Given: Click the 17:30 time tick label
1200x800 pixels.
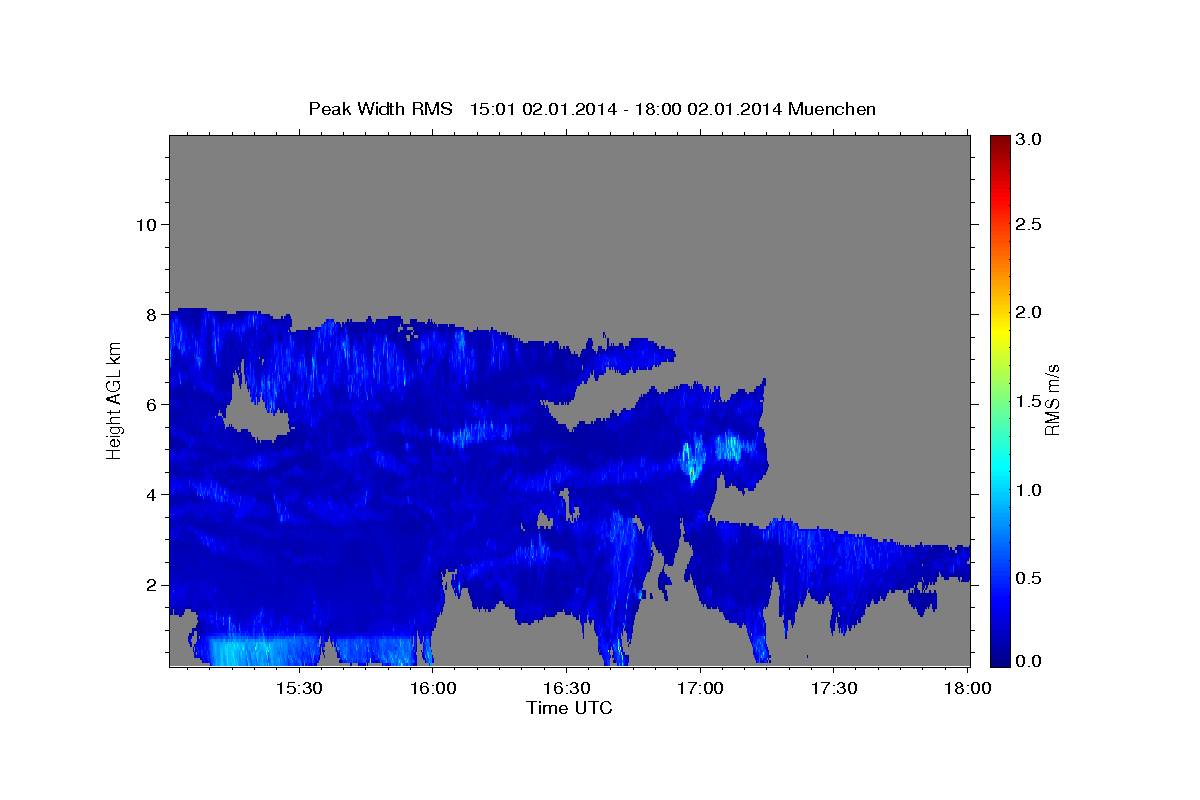Looking at the screenshot, I should pos(834,689).
